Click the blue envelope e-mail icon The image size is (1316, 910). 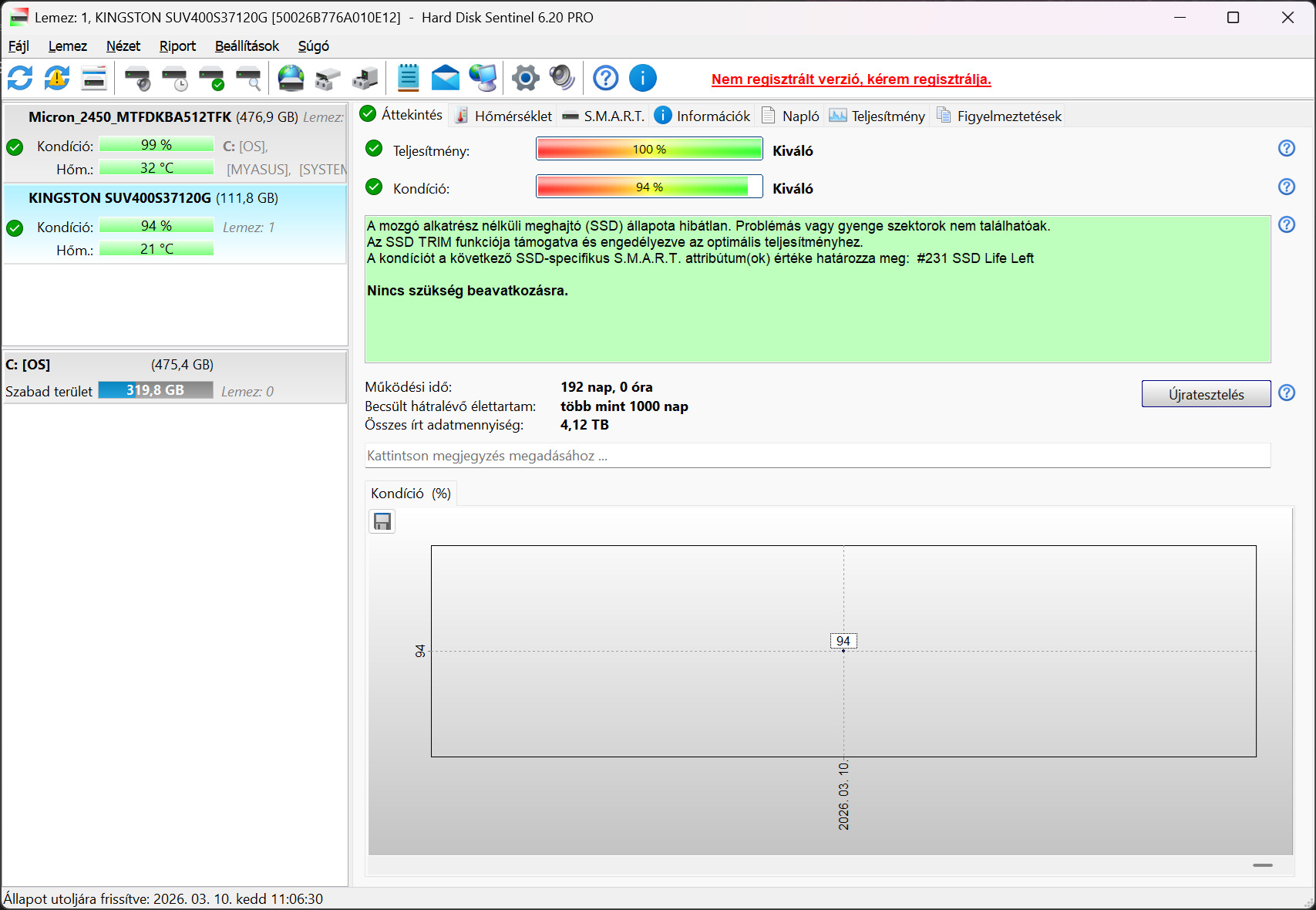click(x=446, y=78)
